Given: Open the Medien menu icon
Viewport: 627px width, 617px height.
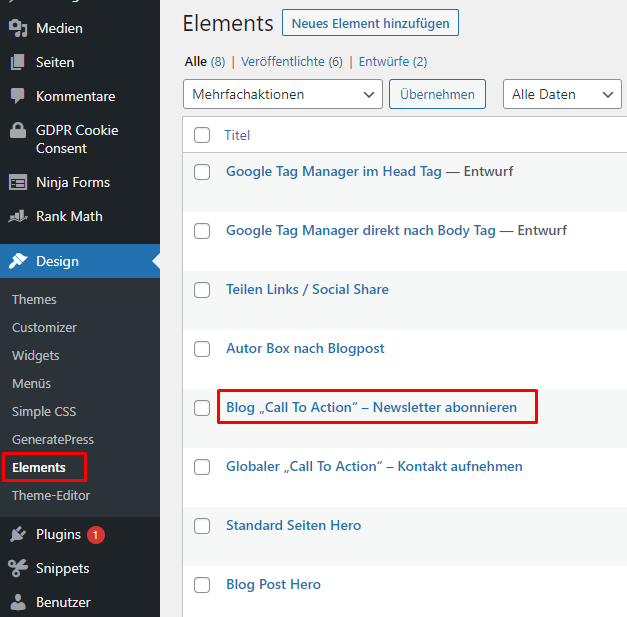Looking at the screenshot, I should click(x=18, y=28).
